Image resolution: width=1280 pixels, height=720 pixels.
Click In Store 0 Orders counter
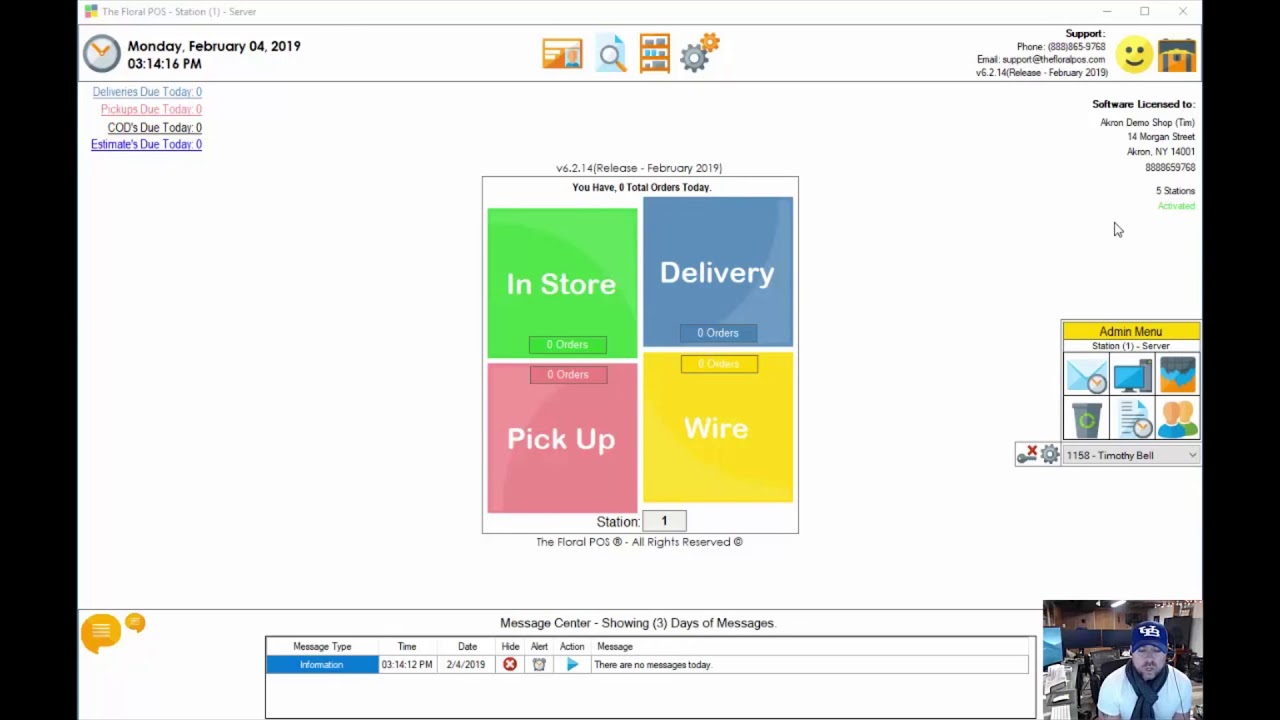click(567, 344)
